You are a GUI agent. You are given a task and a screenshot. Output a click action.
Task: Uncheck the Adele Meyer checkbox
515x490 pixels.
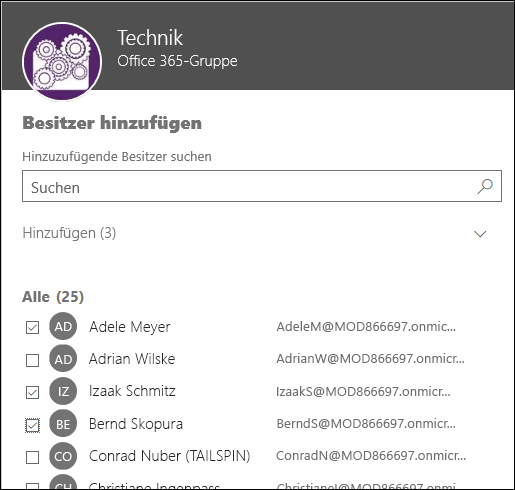coord(32,327)
